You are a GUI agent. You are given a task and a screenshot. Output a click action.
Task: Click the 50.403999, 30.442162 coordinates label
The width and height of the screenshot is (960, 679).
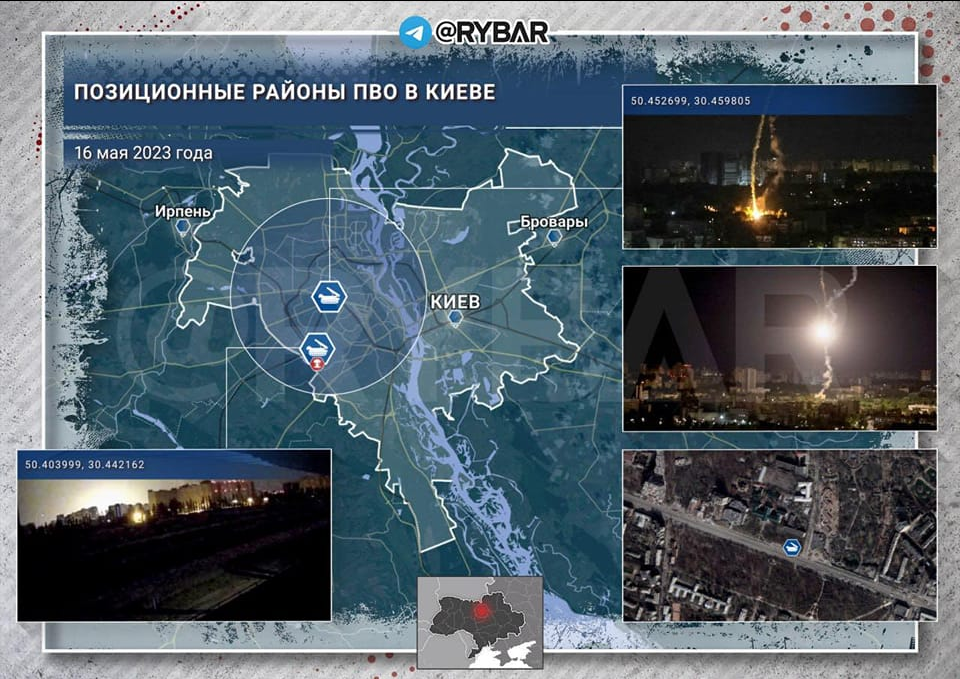click(x=84, y=465)
